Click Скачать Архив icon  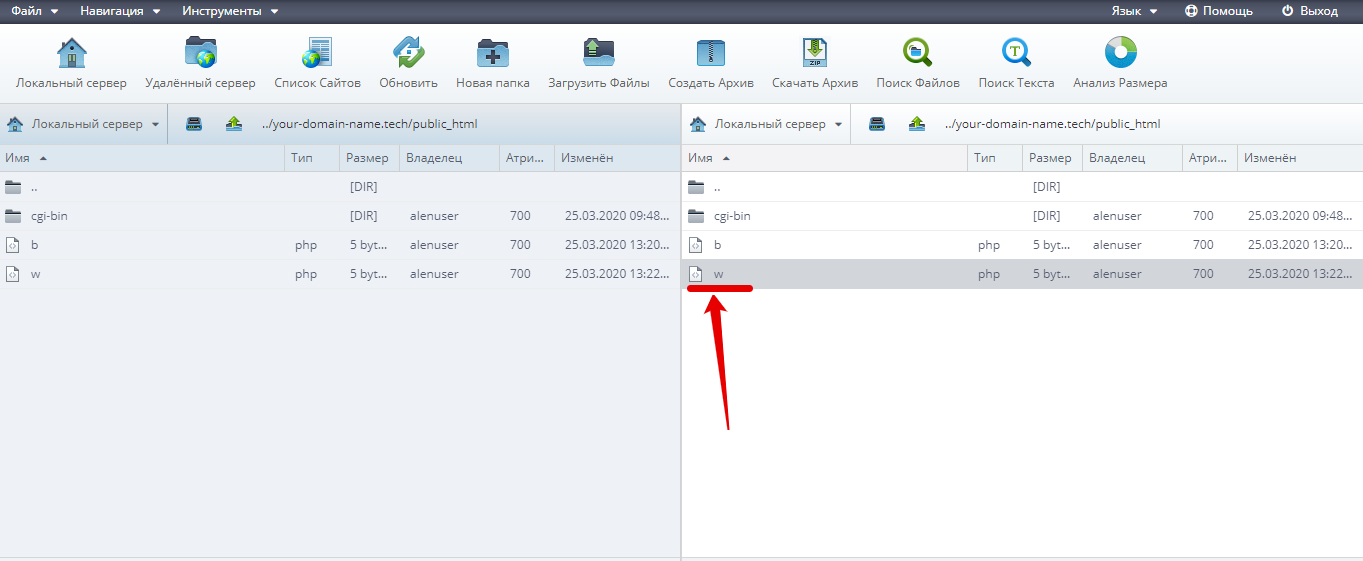coord(815,52)
